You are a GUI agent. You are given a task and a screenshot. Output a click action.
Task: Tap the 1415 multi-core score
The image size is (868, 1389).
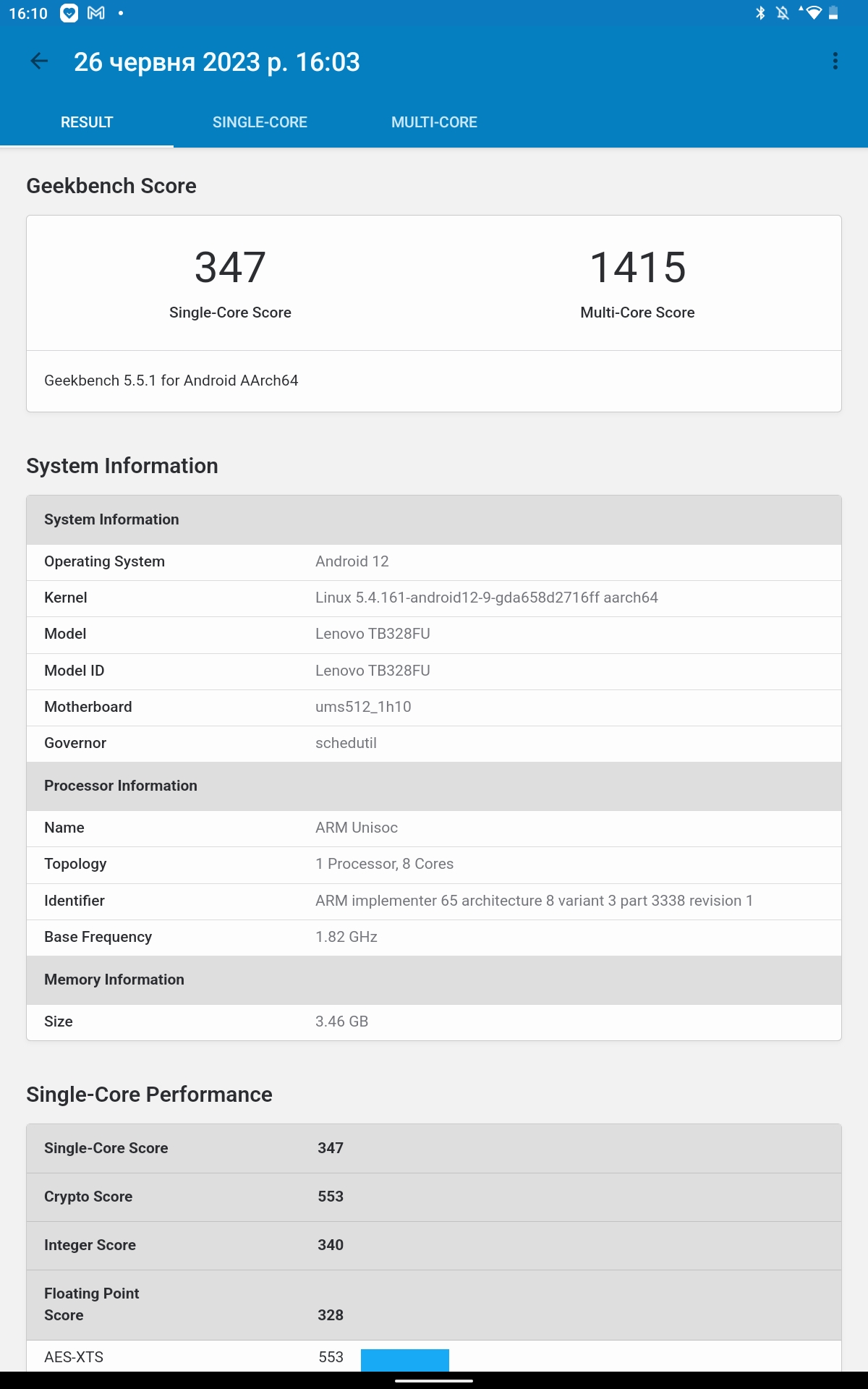pos(637,268)
